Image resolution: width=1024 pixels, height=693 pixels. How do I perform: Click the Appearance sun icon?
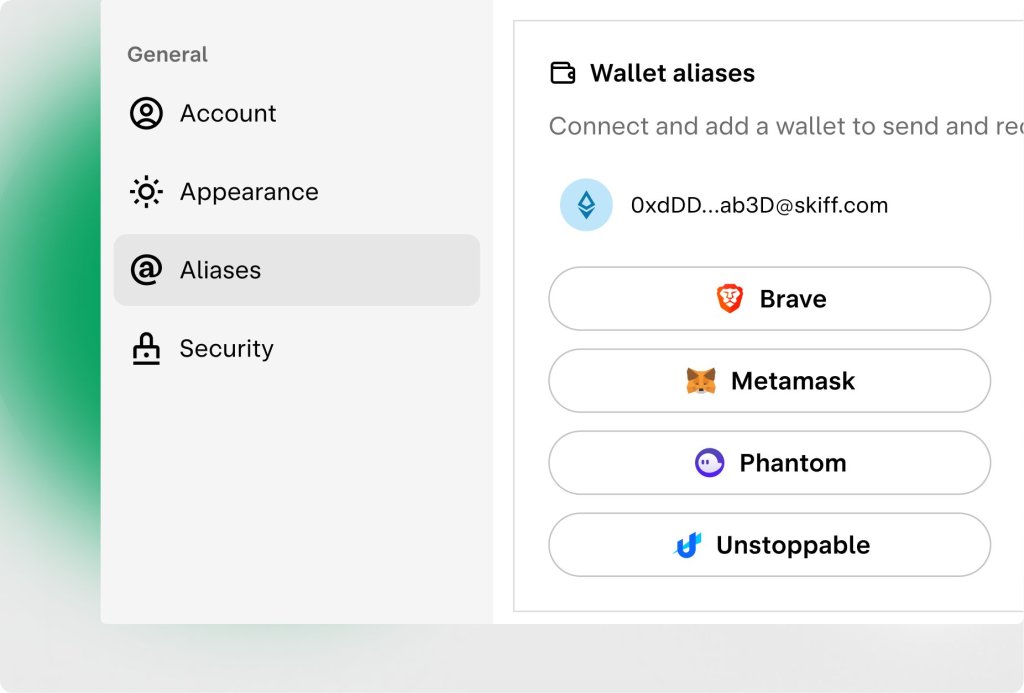click(146, 191)
